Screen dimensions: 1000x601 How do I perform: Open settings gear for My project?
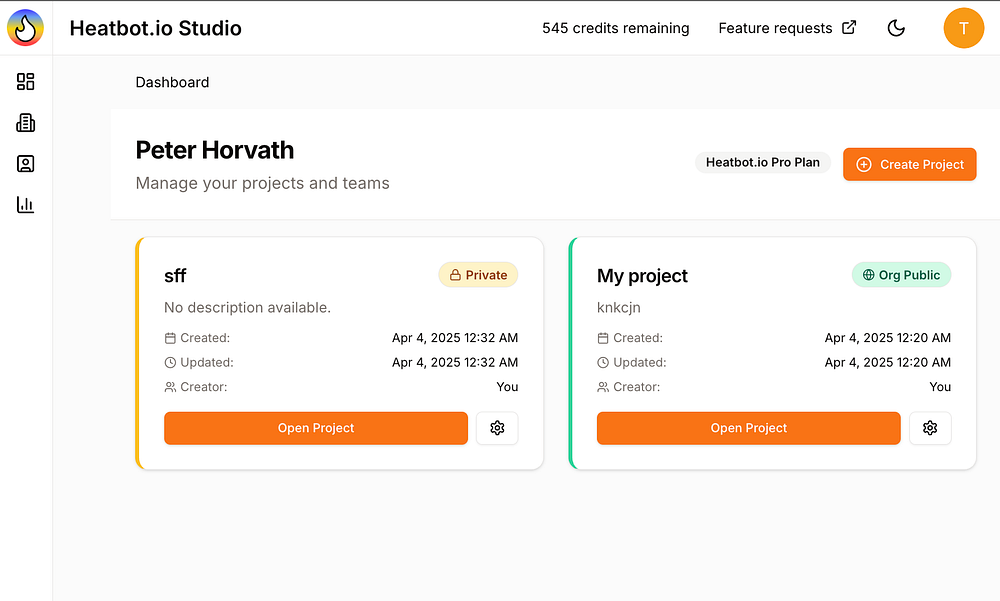[930, 428]
